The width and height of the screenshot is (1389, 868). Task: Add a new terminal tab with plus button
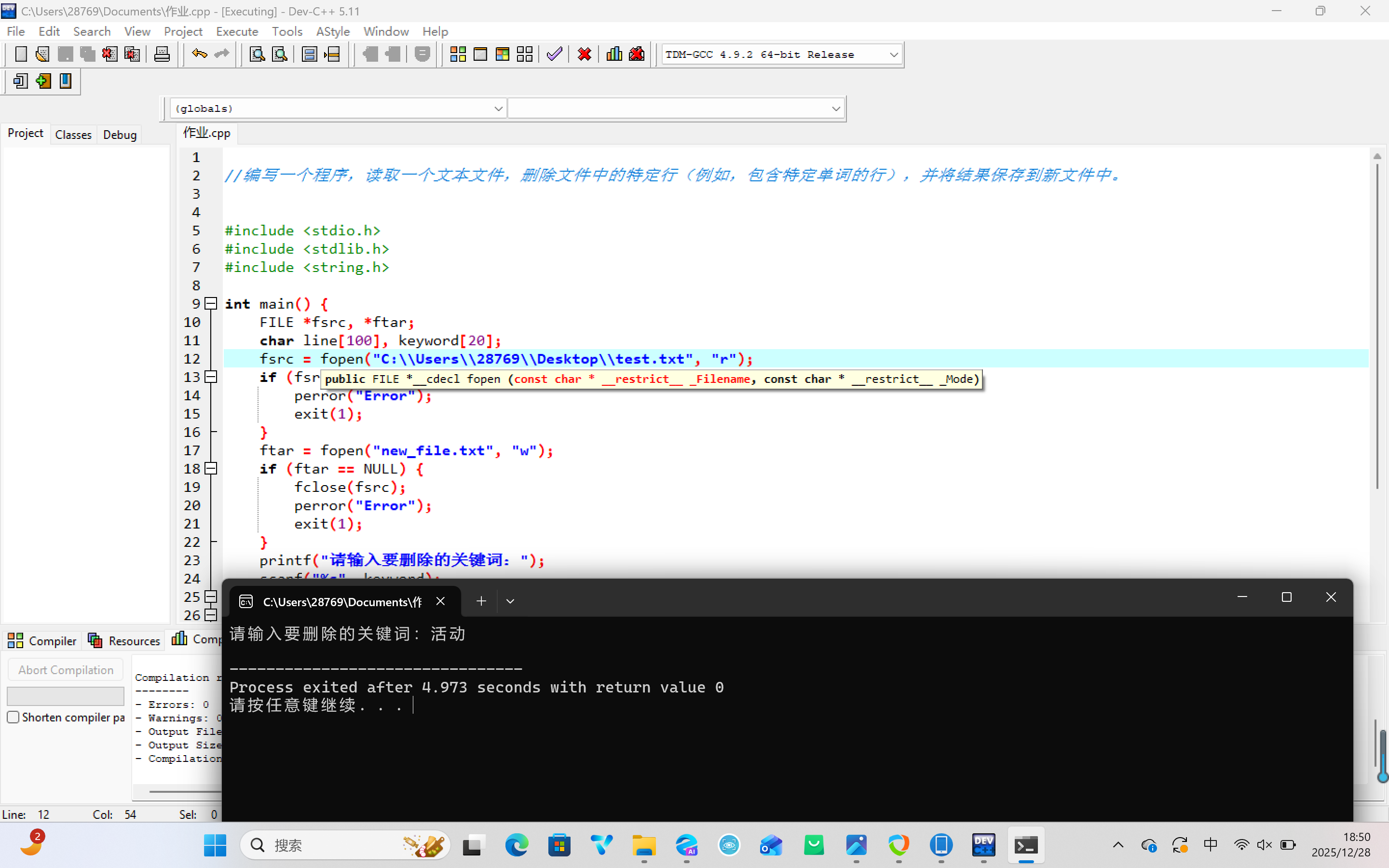coord(481,601)
